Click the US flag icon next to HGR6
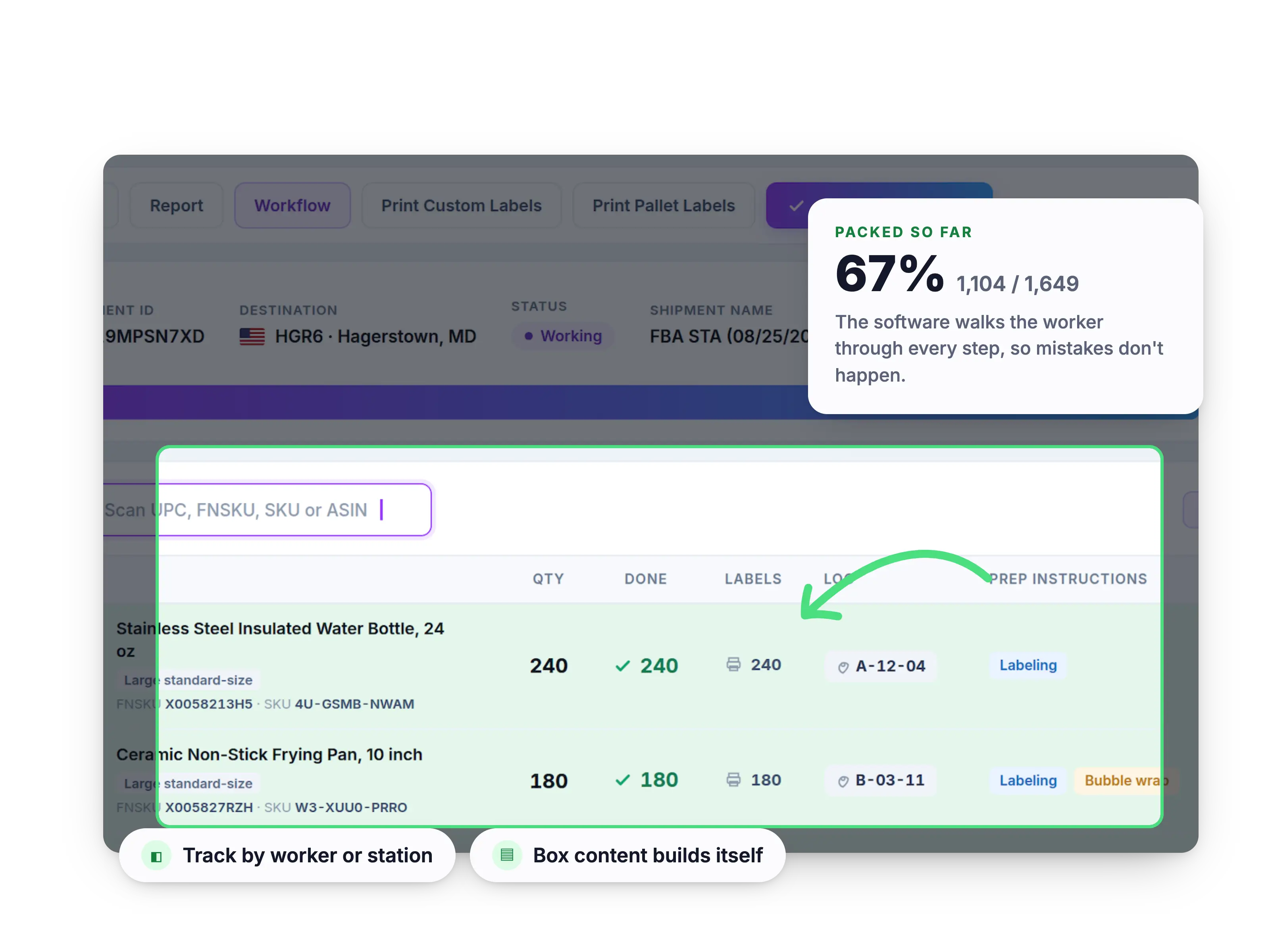Image resolution: width=1270 pixels, height=952 pixels. tap(252, 336)
